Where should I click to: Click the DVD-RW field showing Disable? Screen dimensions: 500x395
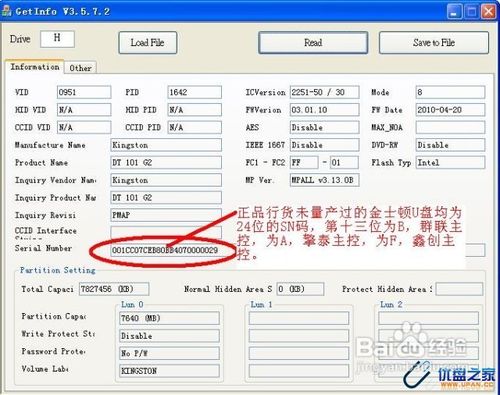pyautogui.click(x=450, y=145)
